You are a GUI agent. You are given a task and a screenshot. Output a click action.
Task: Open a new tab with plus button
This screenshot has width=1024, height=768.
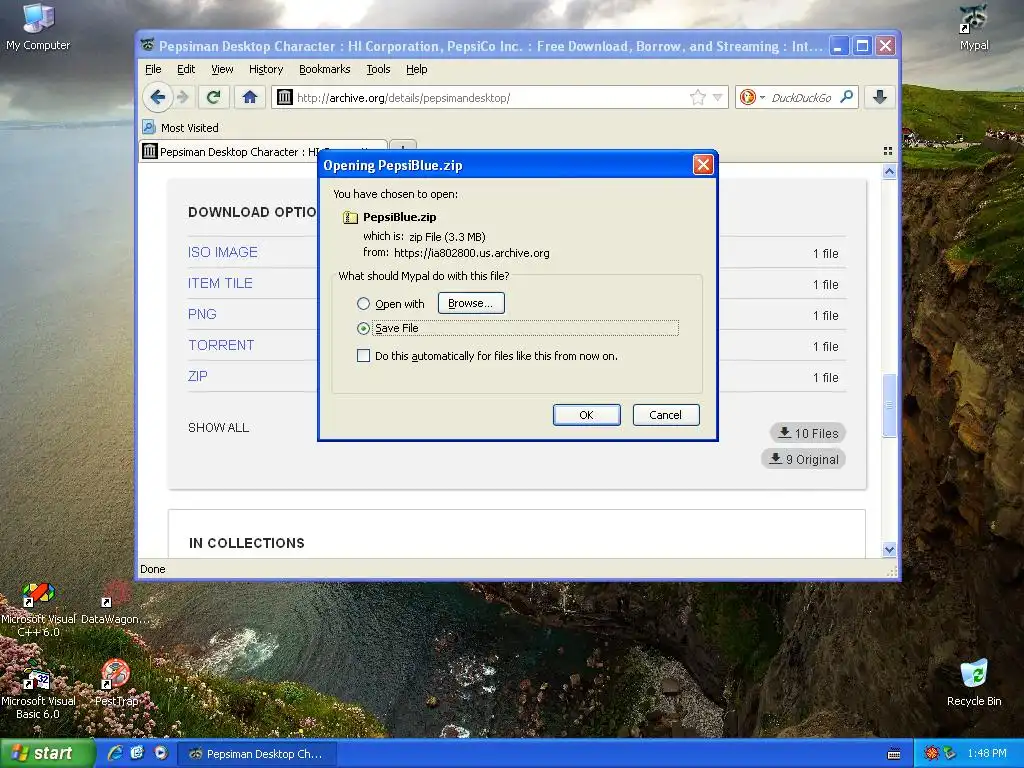coord(404,149)
